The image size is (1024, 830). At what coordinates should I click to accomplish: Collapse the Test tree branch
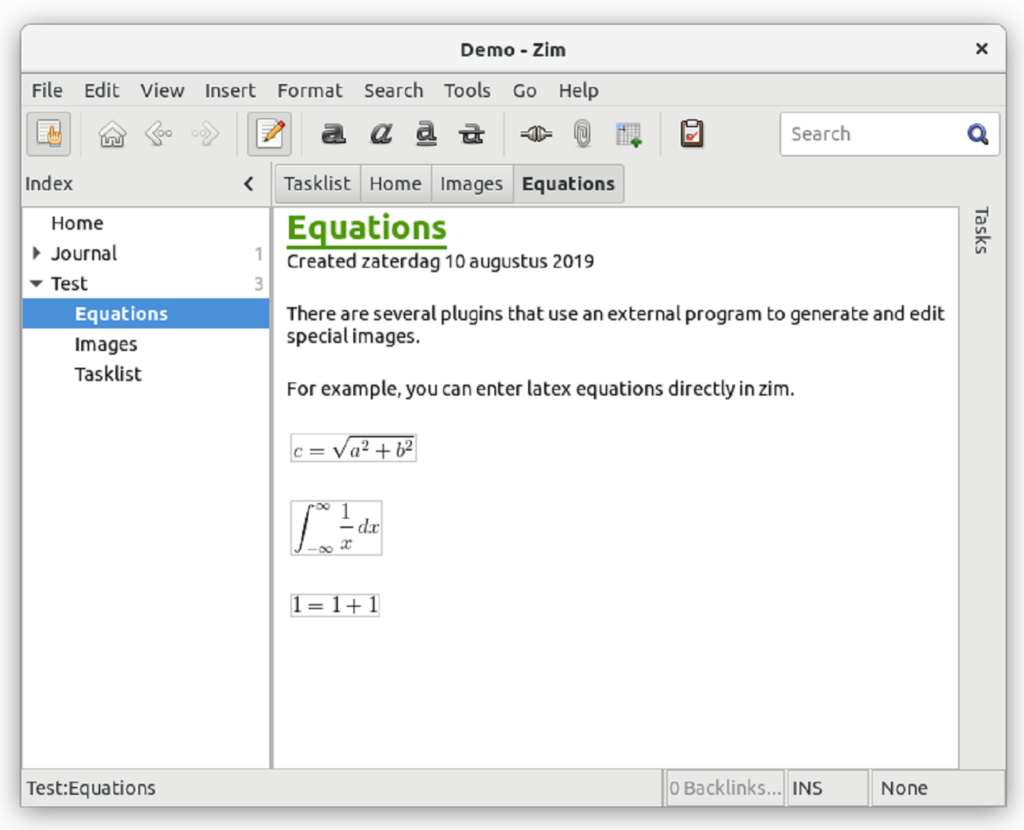pos(37,283)
